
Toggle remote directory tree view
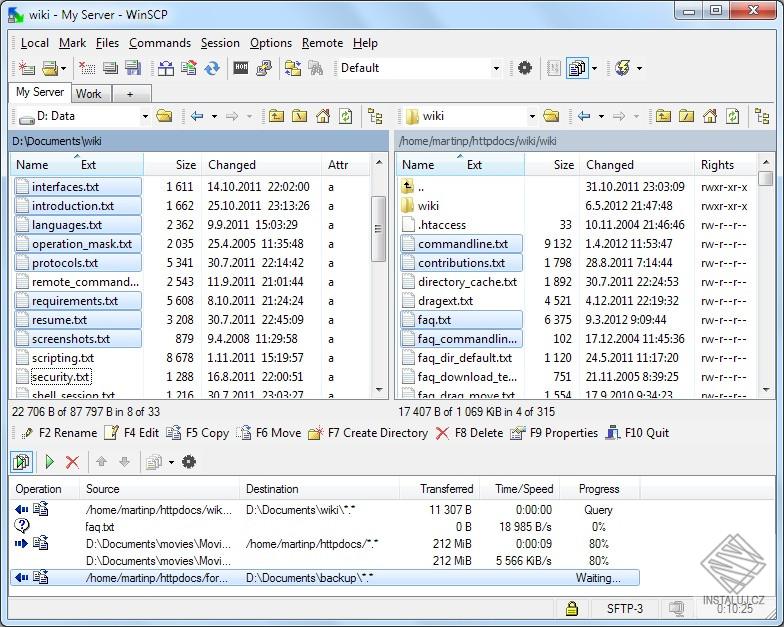762,116
